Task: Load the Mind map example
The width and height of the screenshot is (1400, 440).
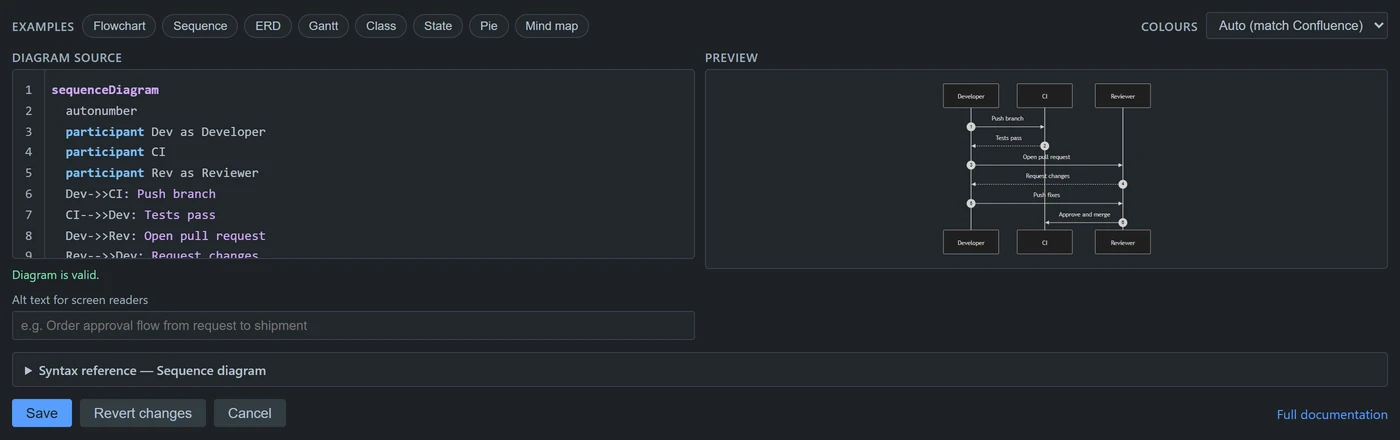Action: pos(552,26)
